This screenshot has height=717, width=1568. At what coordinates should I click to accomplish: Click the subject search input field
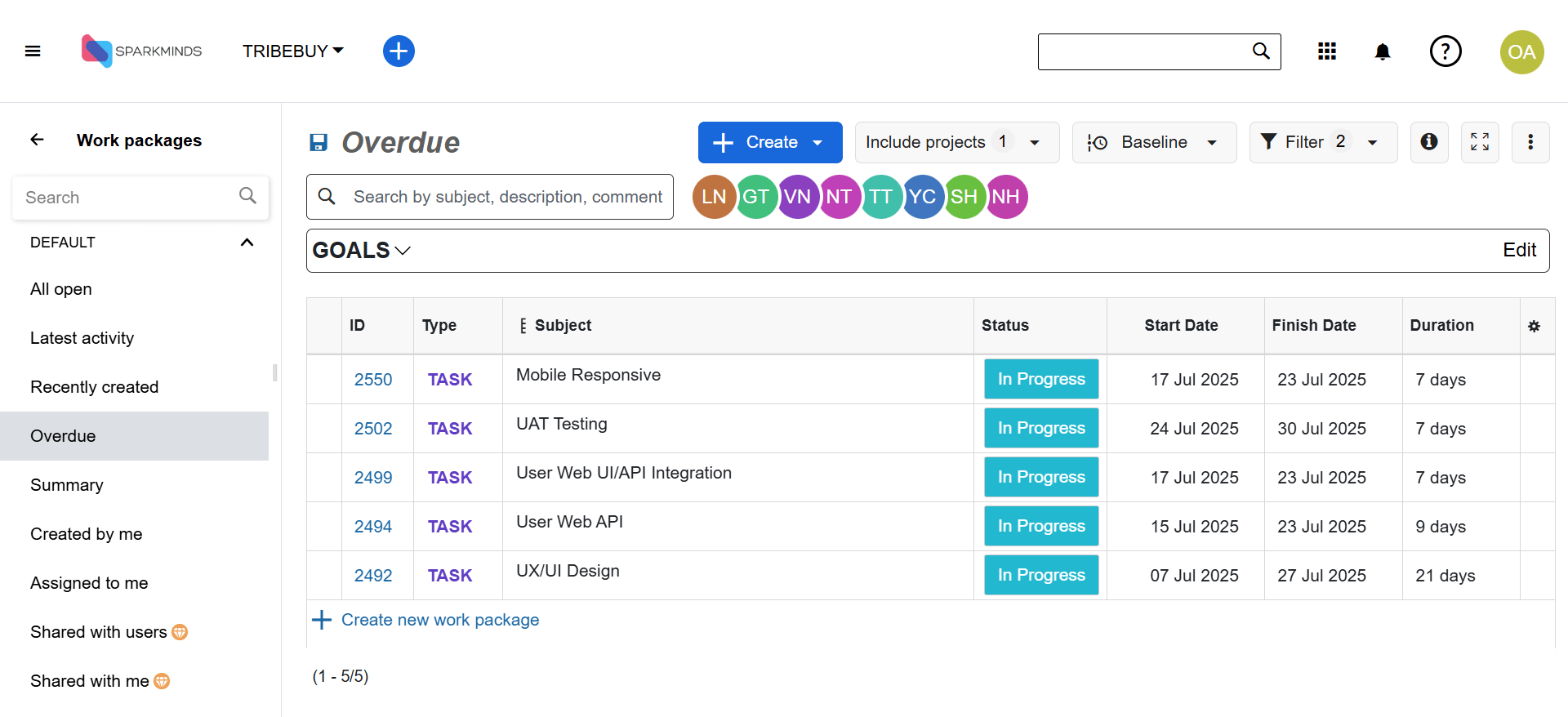pos(506,197)
